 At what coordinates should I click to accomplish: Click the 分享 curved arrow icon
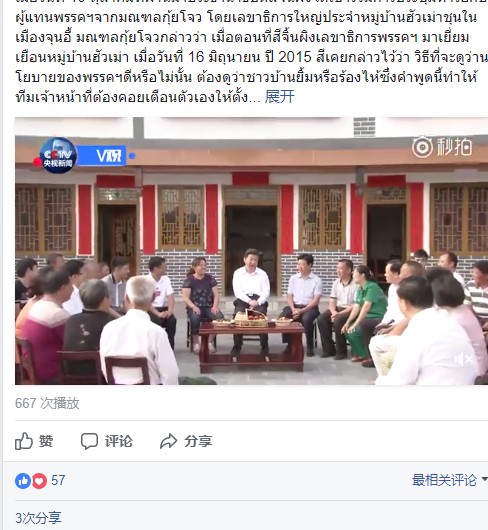[x=168, y=441]
